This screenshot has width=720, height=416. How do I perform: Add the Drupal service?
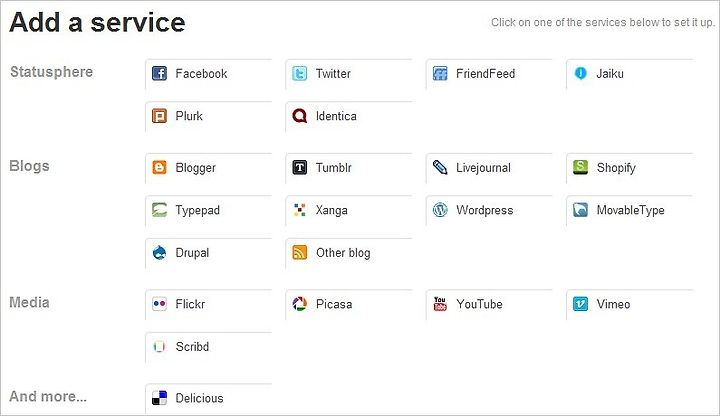point(209,253)
